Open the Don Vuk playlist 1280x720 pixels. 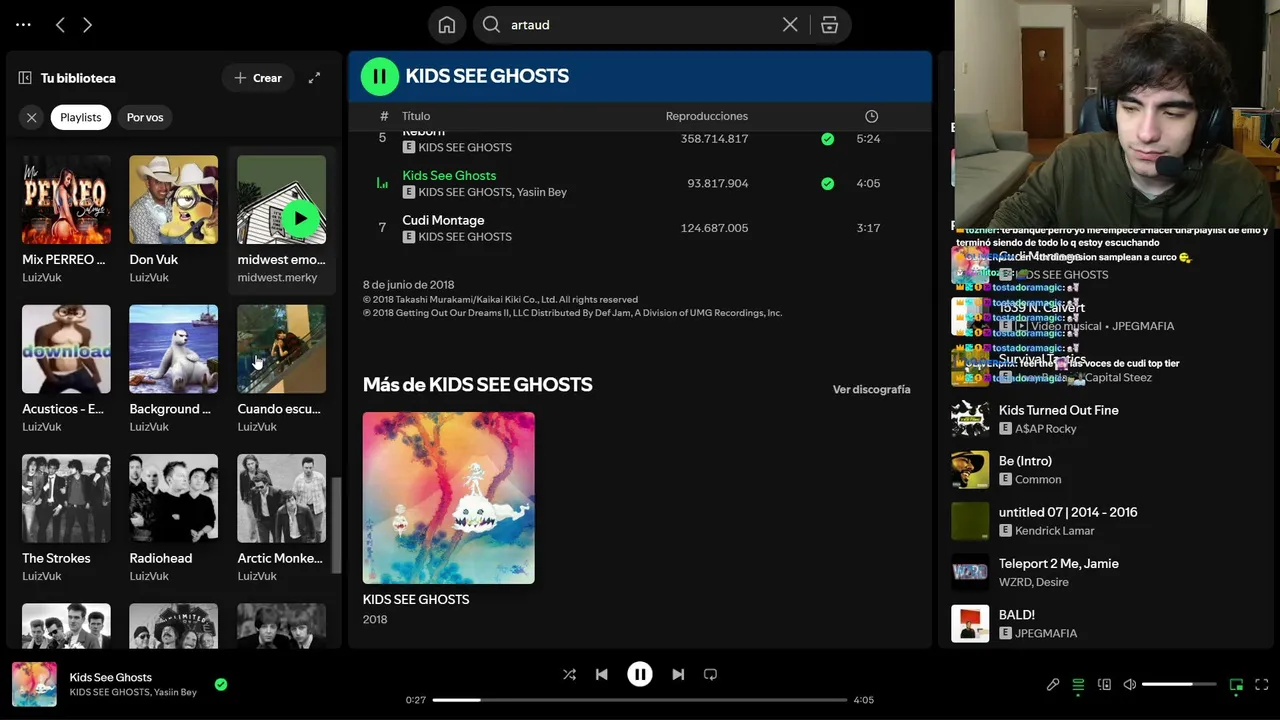tap(173, 220)
